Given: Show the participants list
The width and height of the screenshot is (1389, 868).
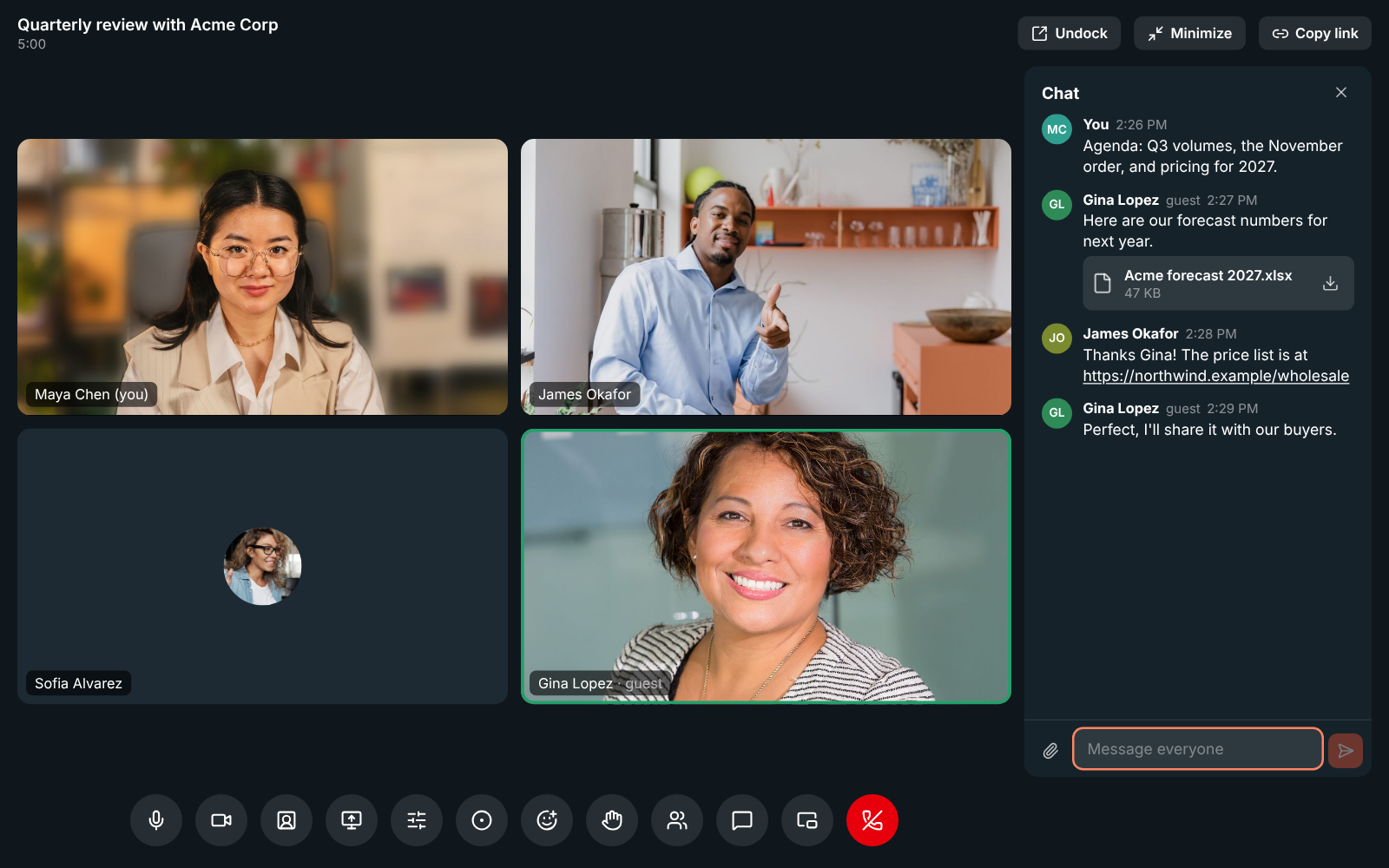Looking at the screenshot, I should pyautogui.click(x=677, y=820).
